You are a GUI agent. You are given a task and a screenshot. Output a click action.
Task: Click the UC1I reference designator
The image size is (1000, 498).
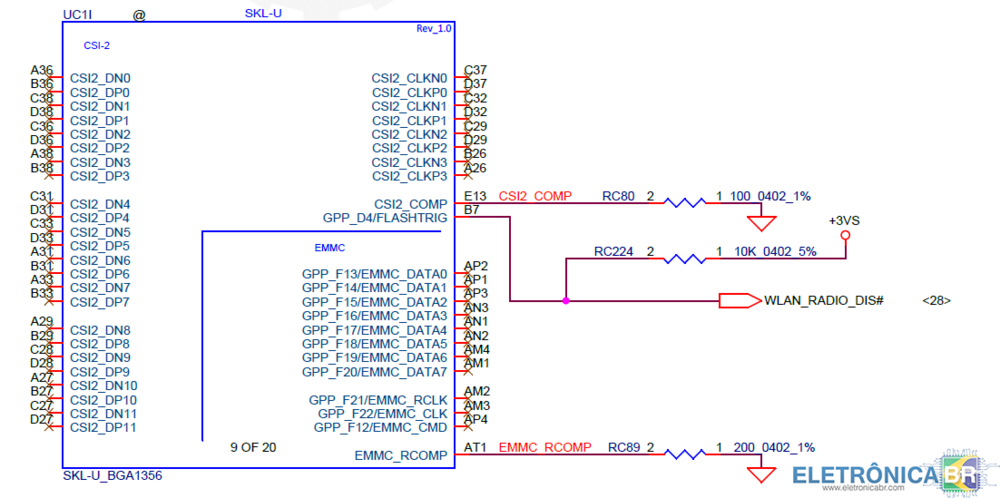[x=78, y=15]
